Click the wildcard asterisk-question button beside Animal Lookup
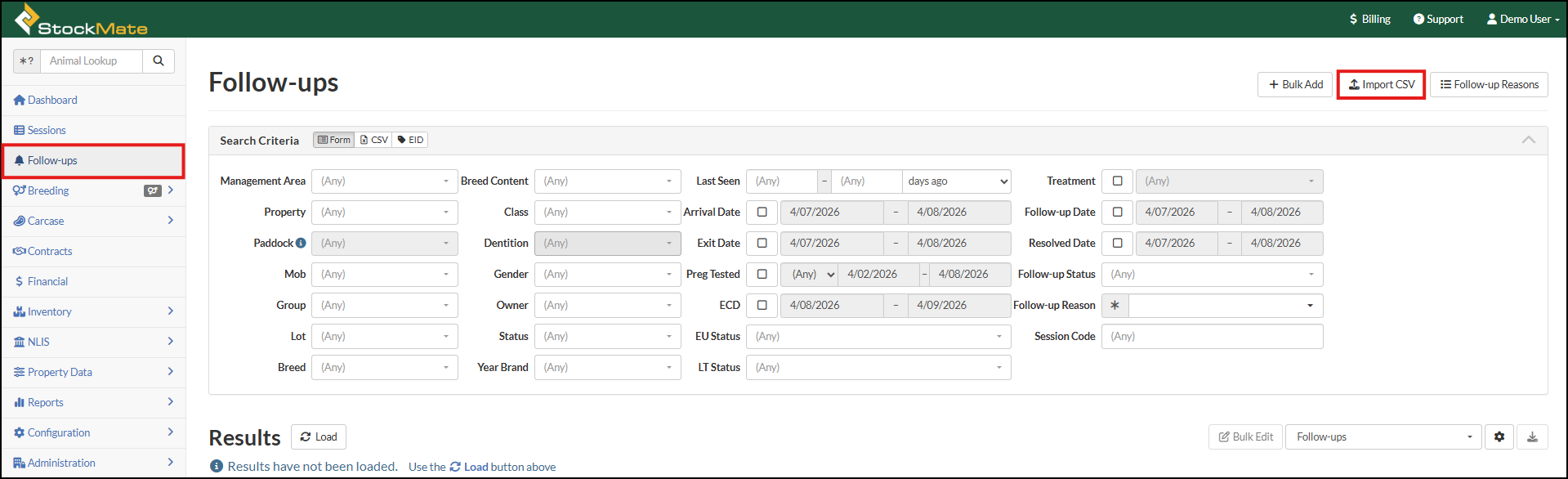This screenshot has height=479, width=1568. tap(27, 60)
